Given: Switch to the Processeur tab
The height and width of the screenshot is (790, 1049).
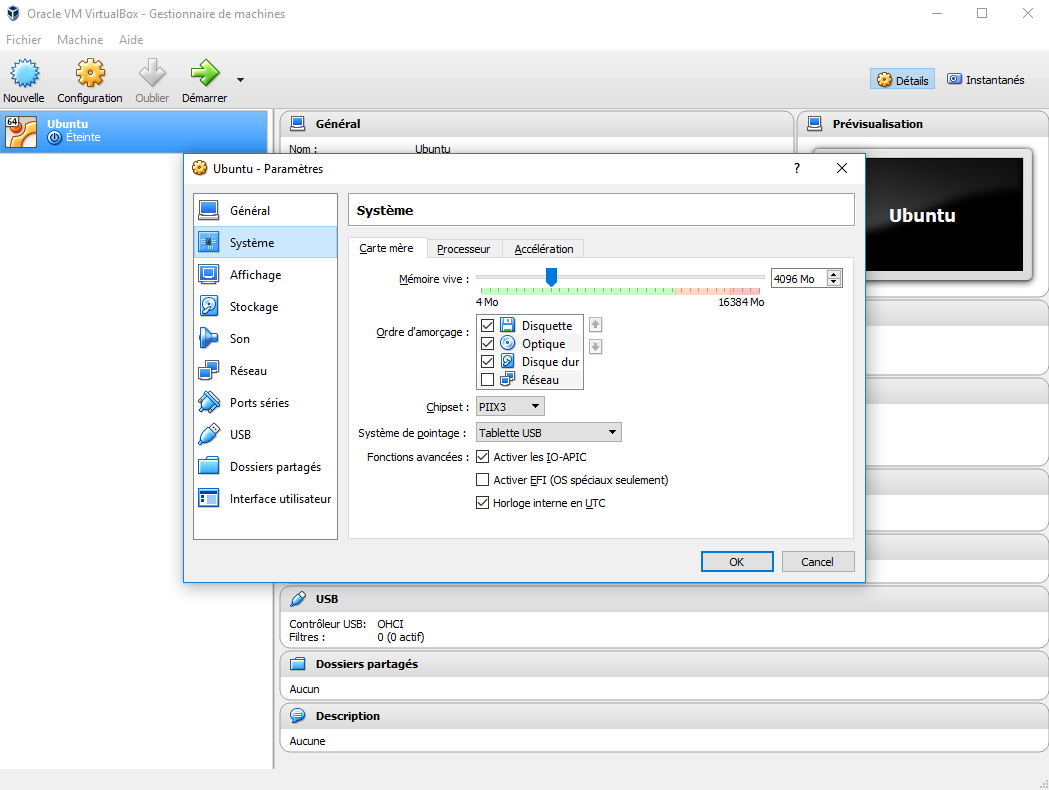Looking at the screenshot, I should [464, 248].
